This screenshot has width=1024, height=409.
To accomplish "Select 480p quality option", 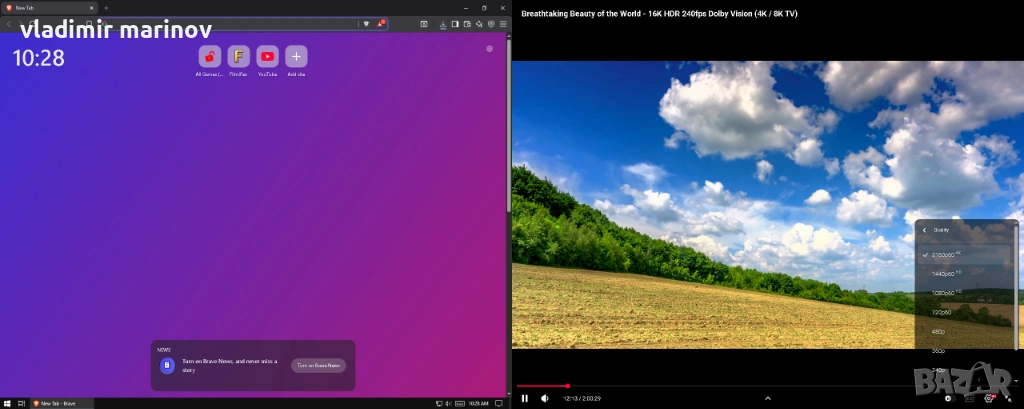I will click(965, 332).
